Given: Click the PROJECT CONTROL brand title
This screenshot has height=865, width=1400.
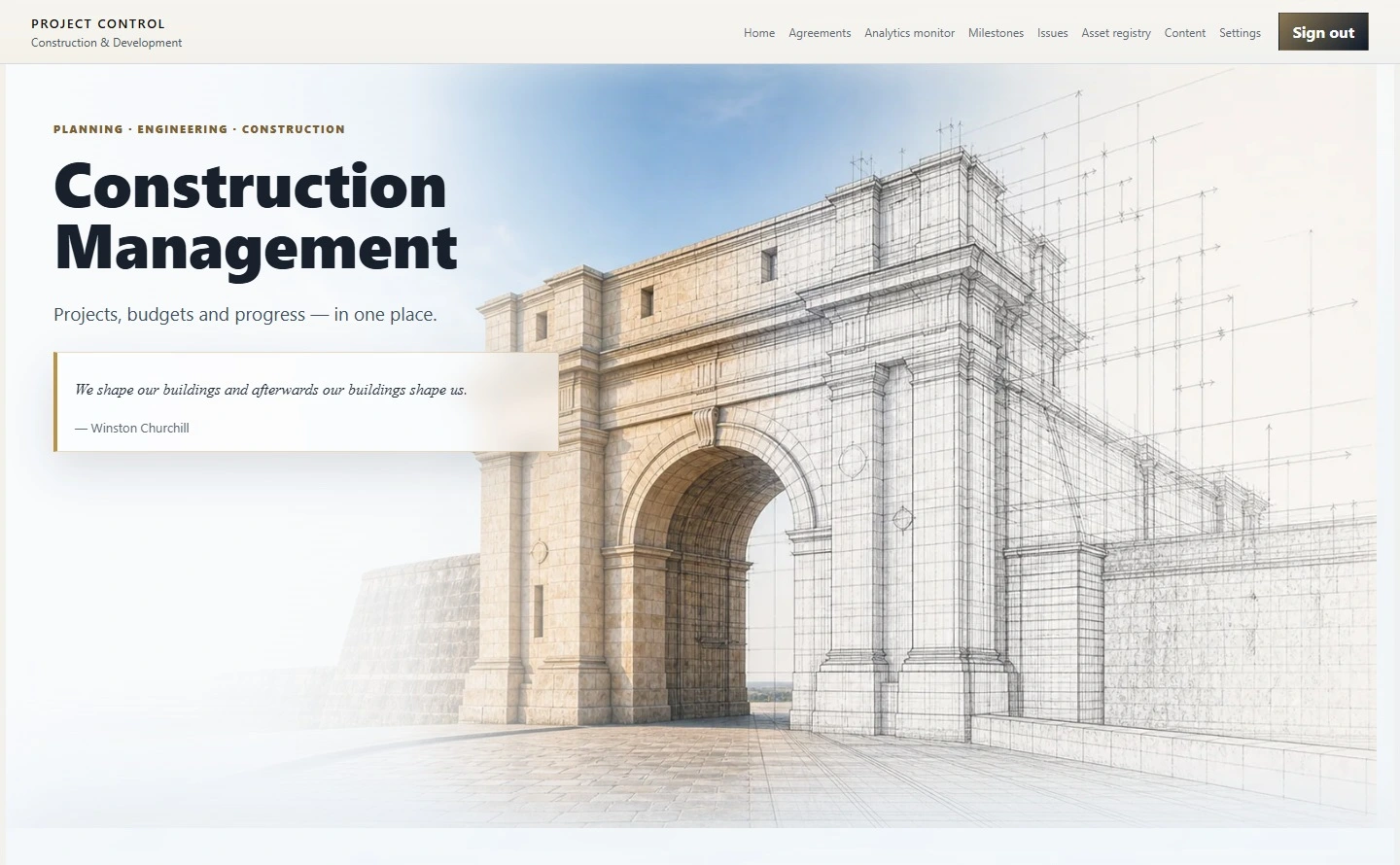Looking at the screenshot, I should click(x=98, y=23).
